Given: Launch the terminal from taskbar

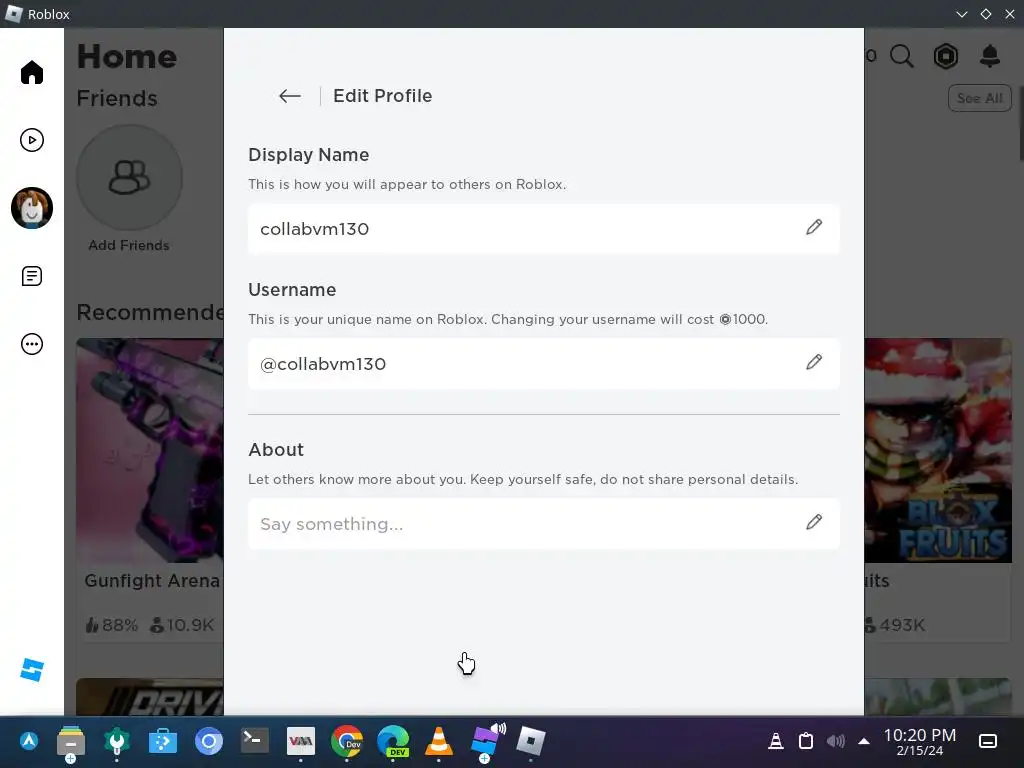Looking at the screenshot, I should (254, 741).
